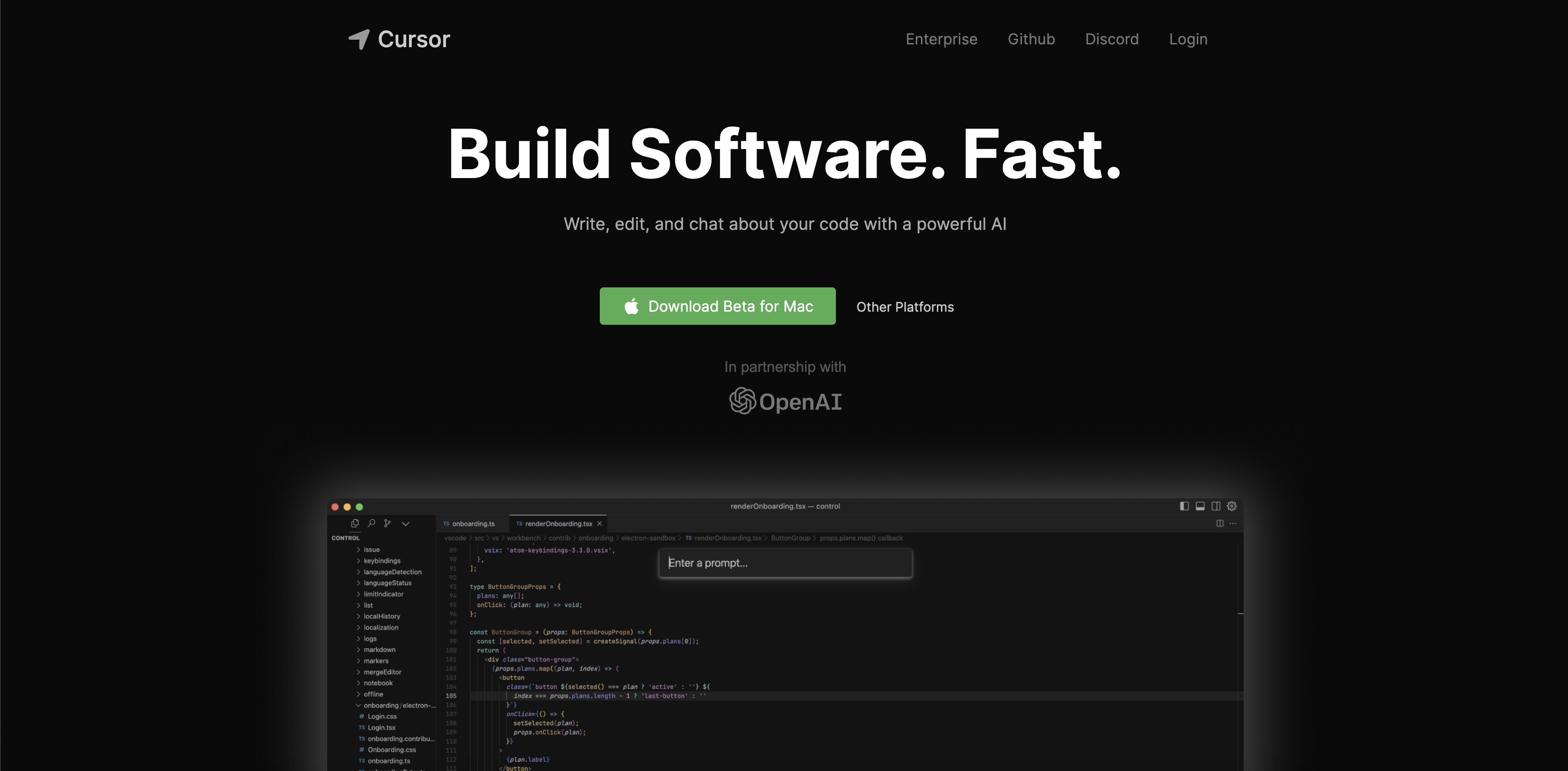Click the renderOnboarding.tsx tab
The image size is (1568, 771).
click(557, 523)
